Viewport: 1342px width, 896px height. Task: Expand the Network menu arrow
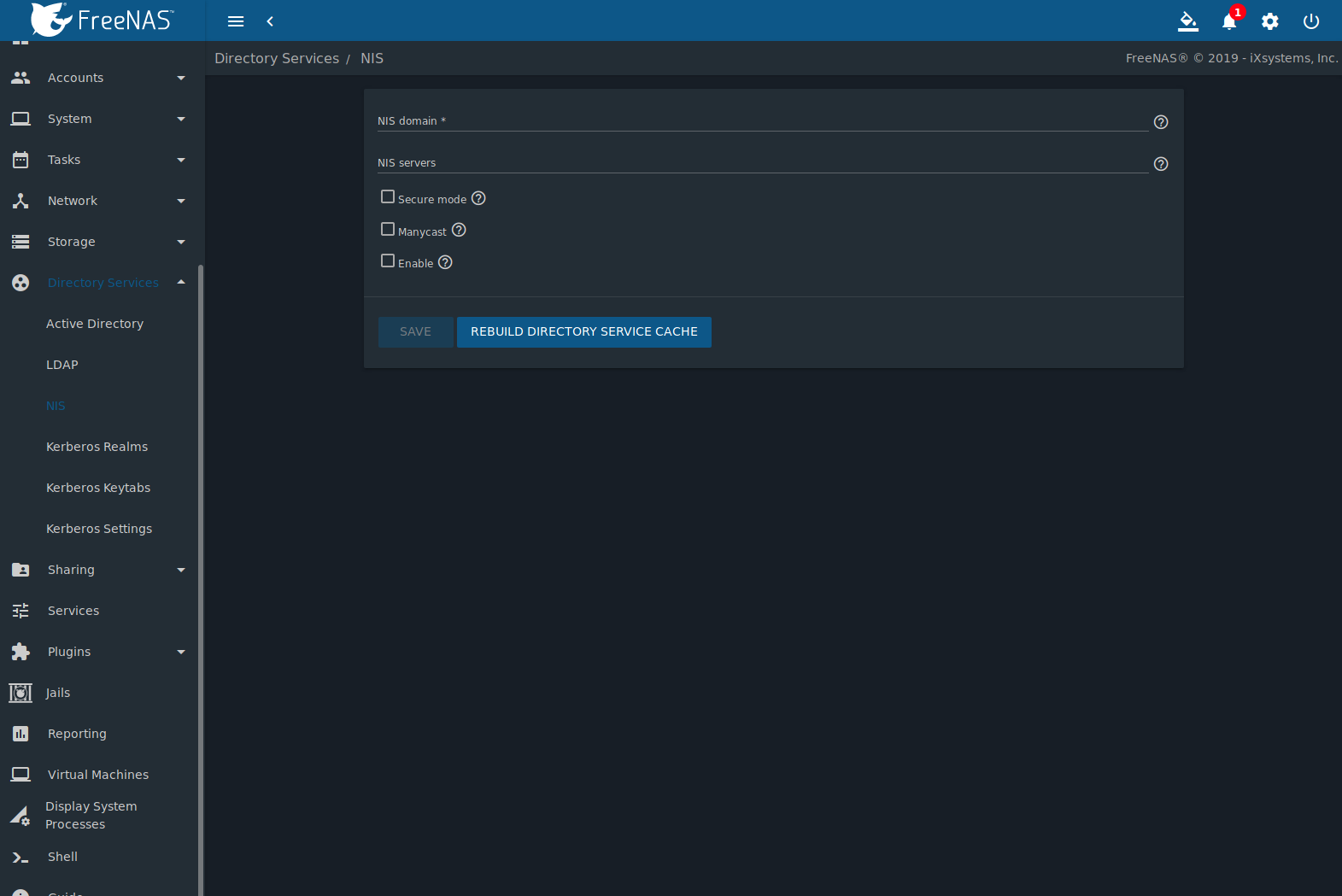[181, 201]
